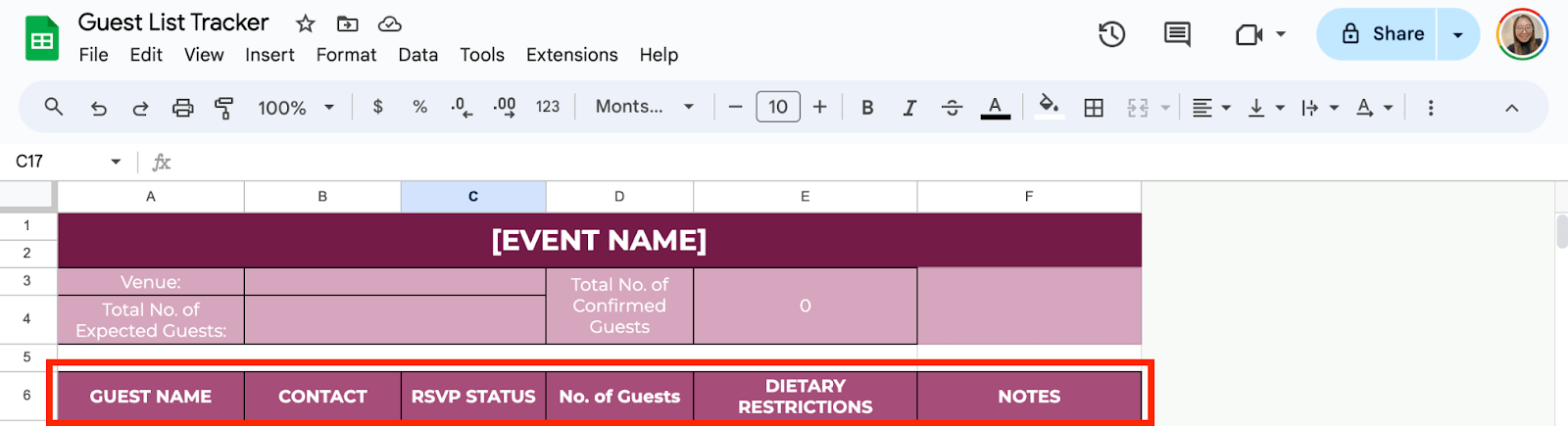Open the Share options dropdown arrow

[x=1458, y=34]
